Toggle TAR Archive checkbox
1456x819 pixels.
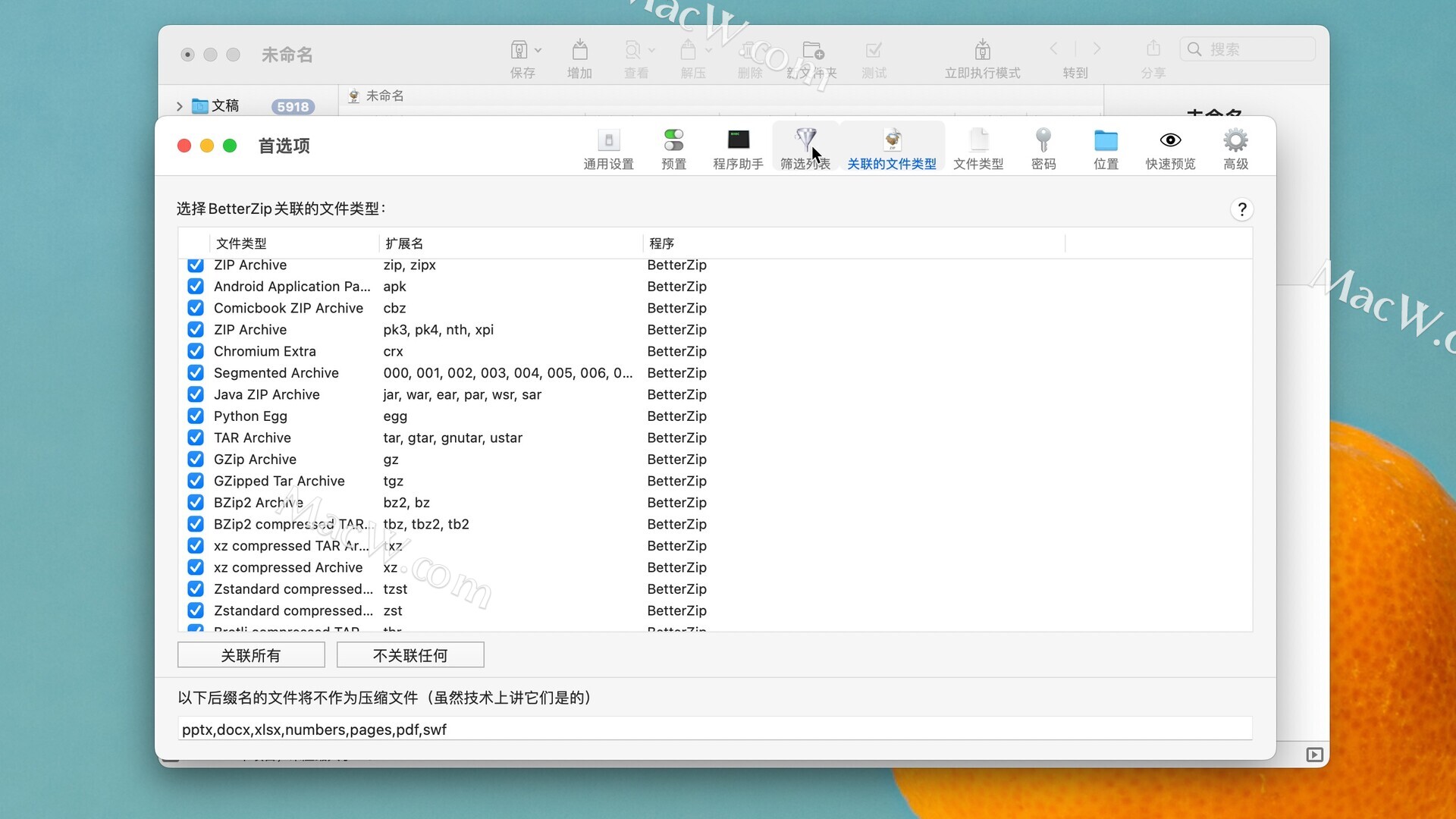tap(196, 438)
